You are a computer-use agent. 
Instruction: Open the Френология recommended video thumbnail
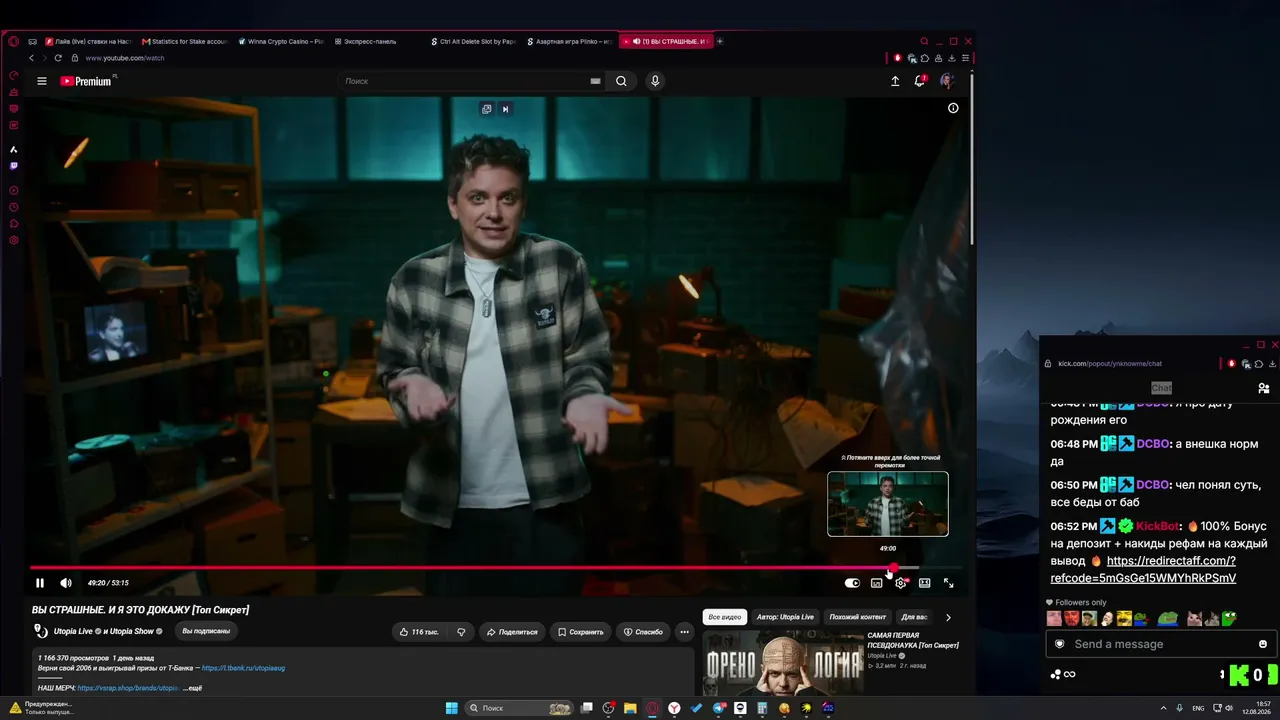click(783, 663)
